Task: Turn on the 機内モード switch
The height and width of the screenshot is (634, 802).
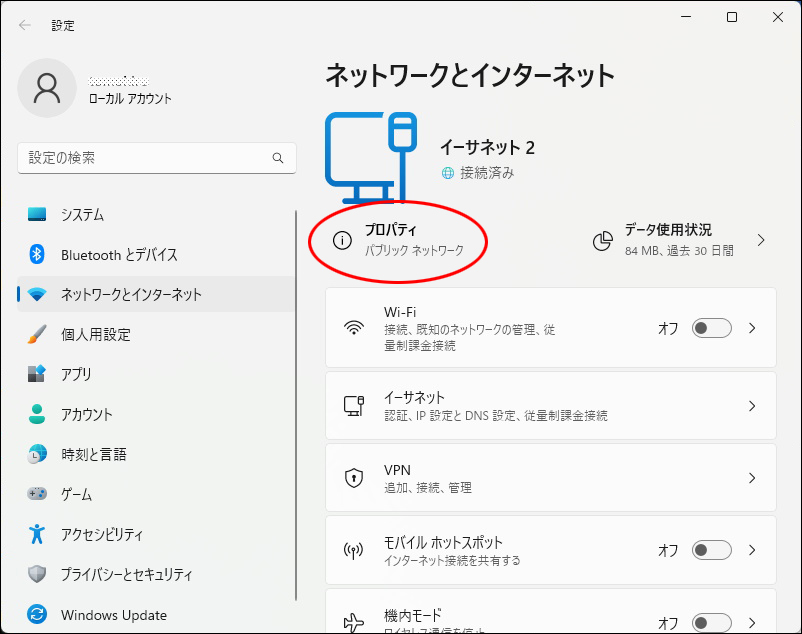Action: (x=712, y=622)
